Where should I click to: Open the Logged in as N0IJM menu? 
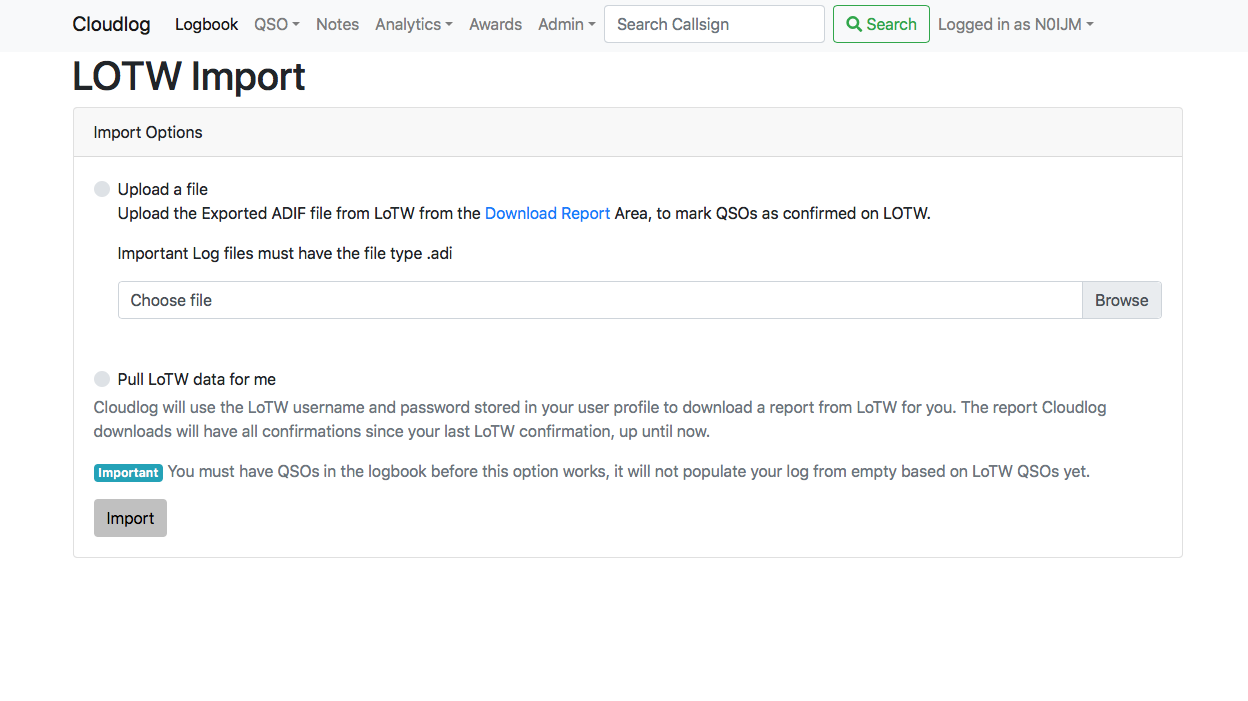[1015, 24]
